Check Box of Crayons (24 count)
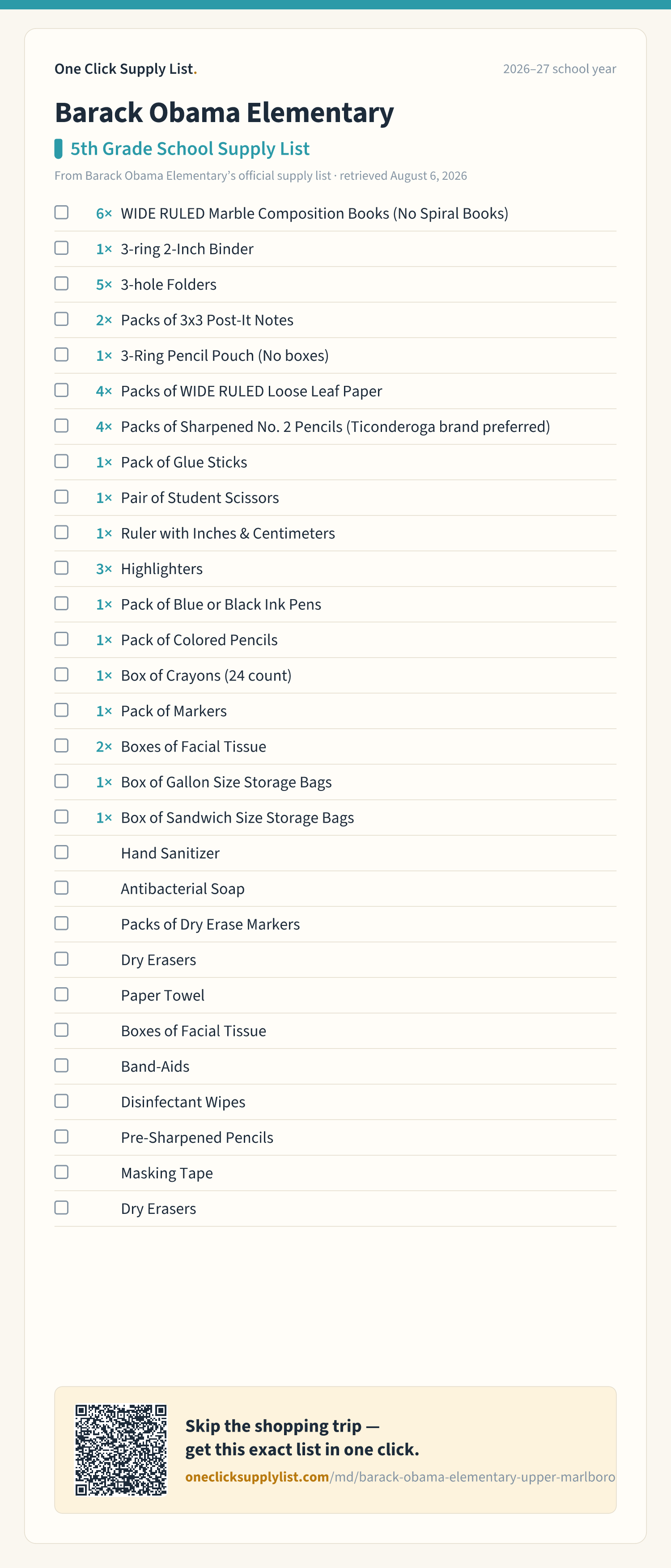 (x=61, y=674)
